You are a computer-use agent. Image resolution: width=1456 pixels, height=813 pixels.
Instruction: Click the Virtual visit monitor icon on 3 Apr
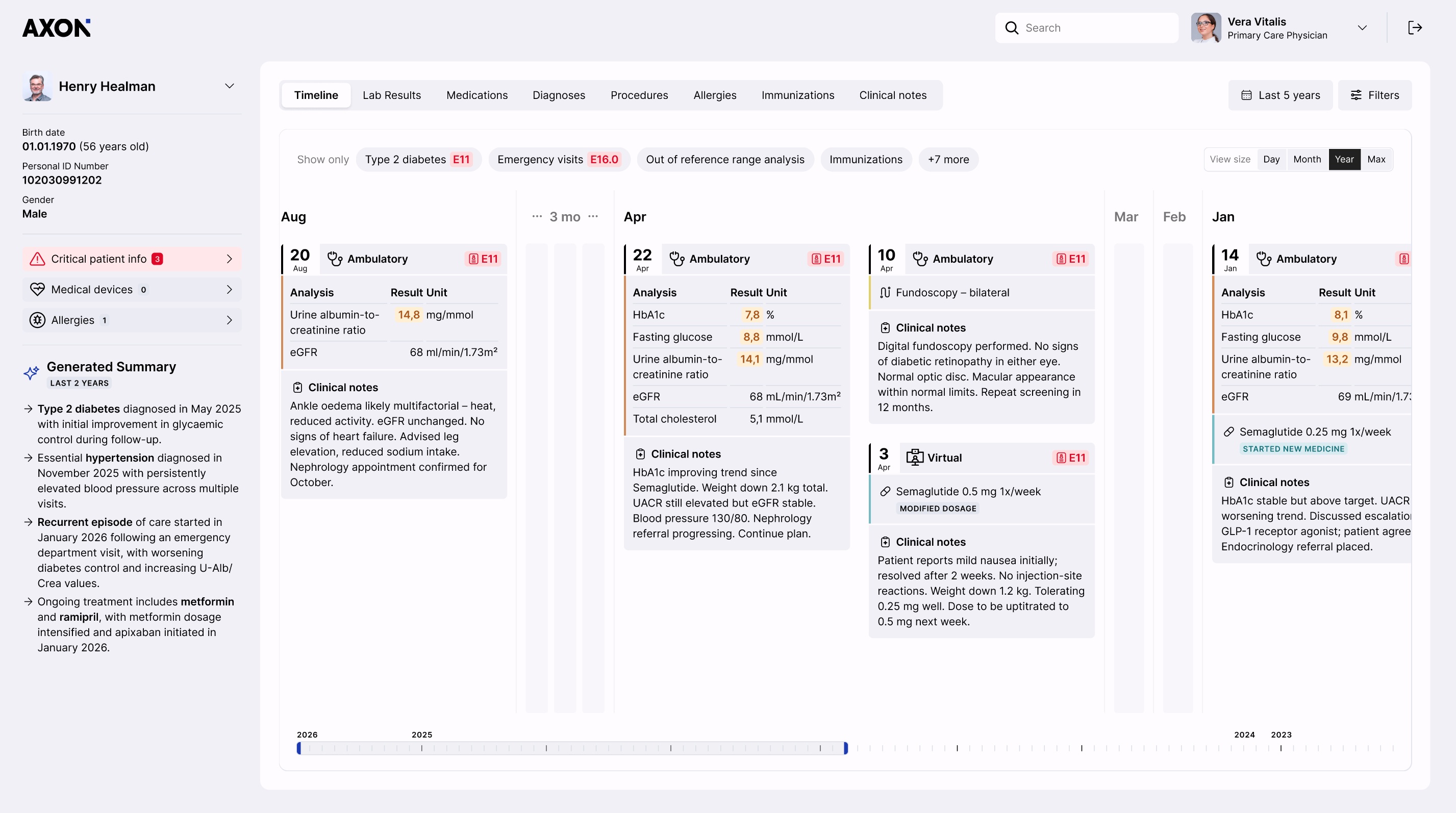pos(915,458)
